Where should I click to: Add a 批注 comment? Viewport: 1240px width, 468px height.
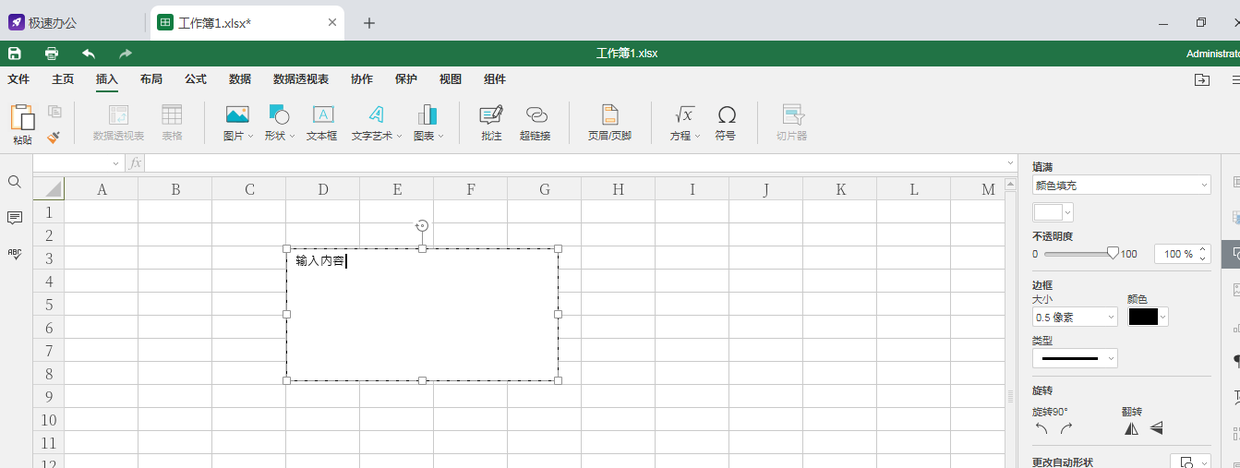[x=491, y=122]
